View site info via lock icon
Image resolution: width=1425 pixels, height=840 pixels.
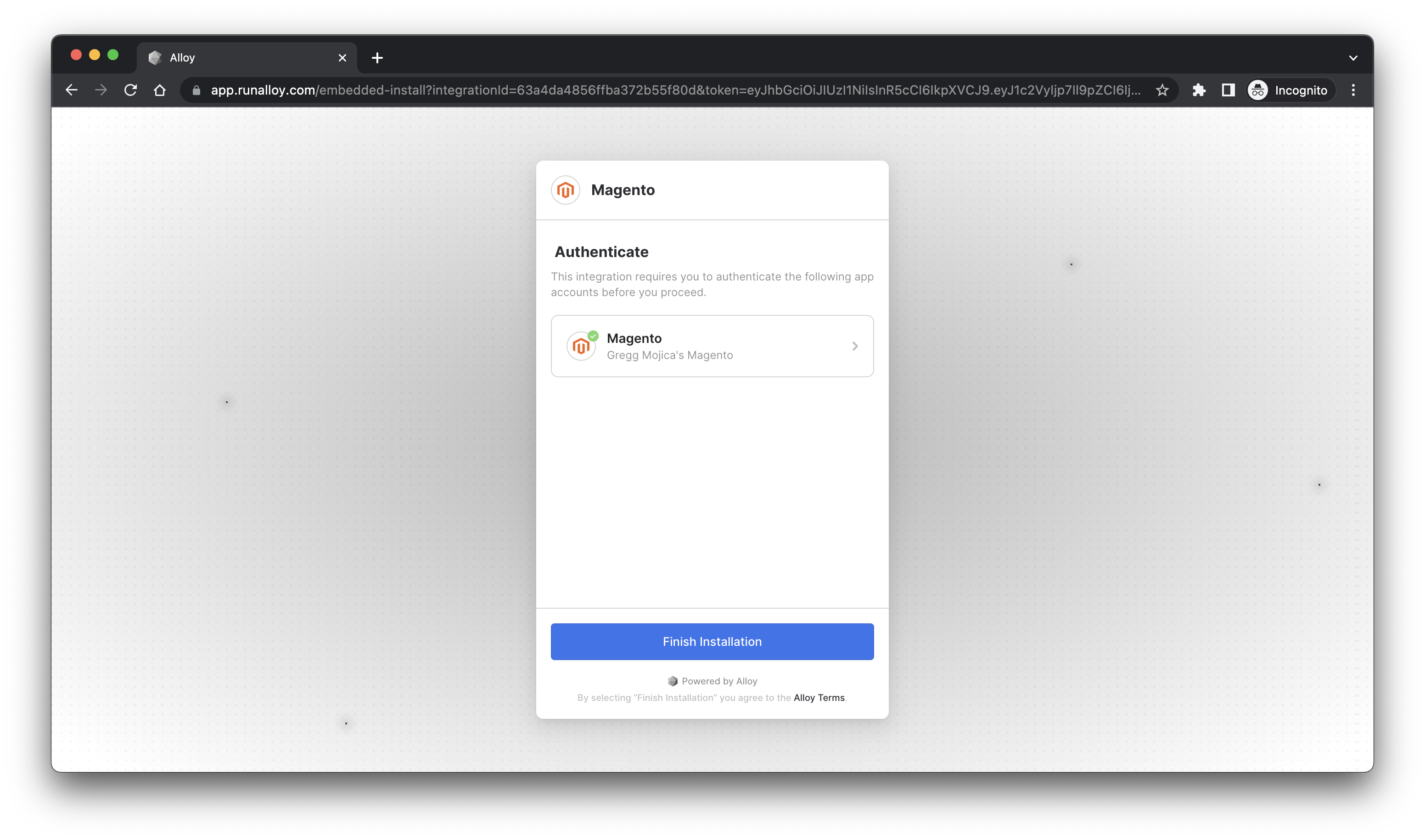pyautogui.click(x=196, y=90)
